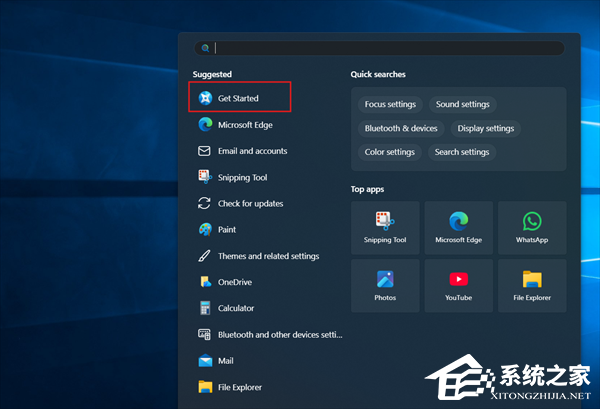The width and height of the screenshot is (600, 409).
Task: Select the Focus settings quick search
Action: coord(390,104)
